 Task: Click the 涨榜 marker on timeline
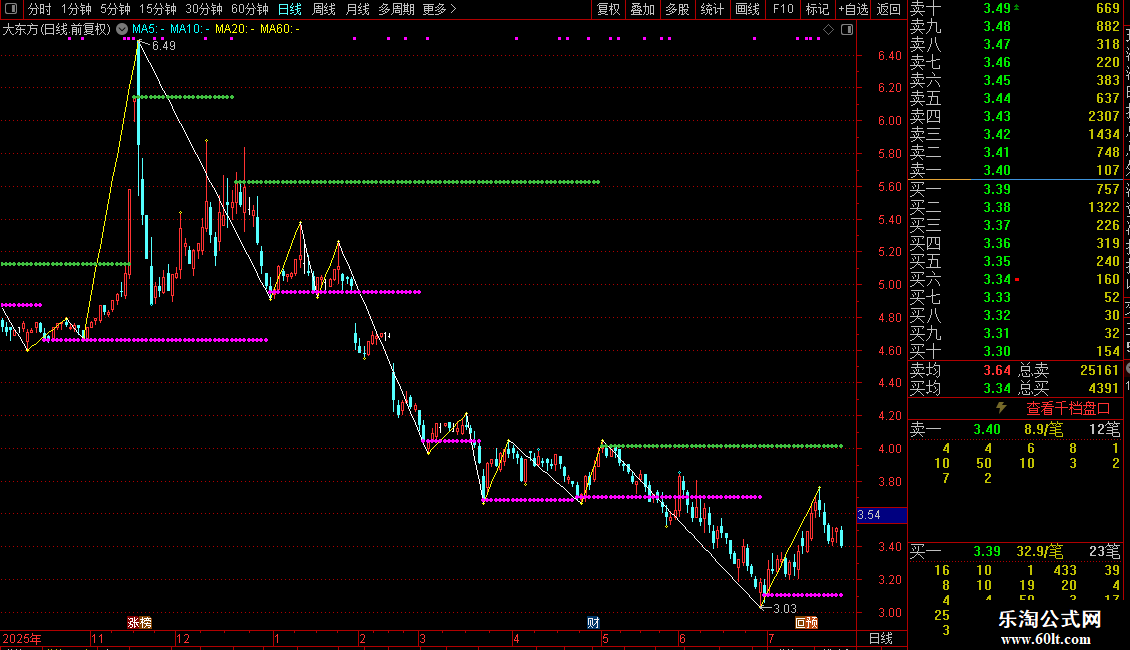tap(140, 623)
